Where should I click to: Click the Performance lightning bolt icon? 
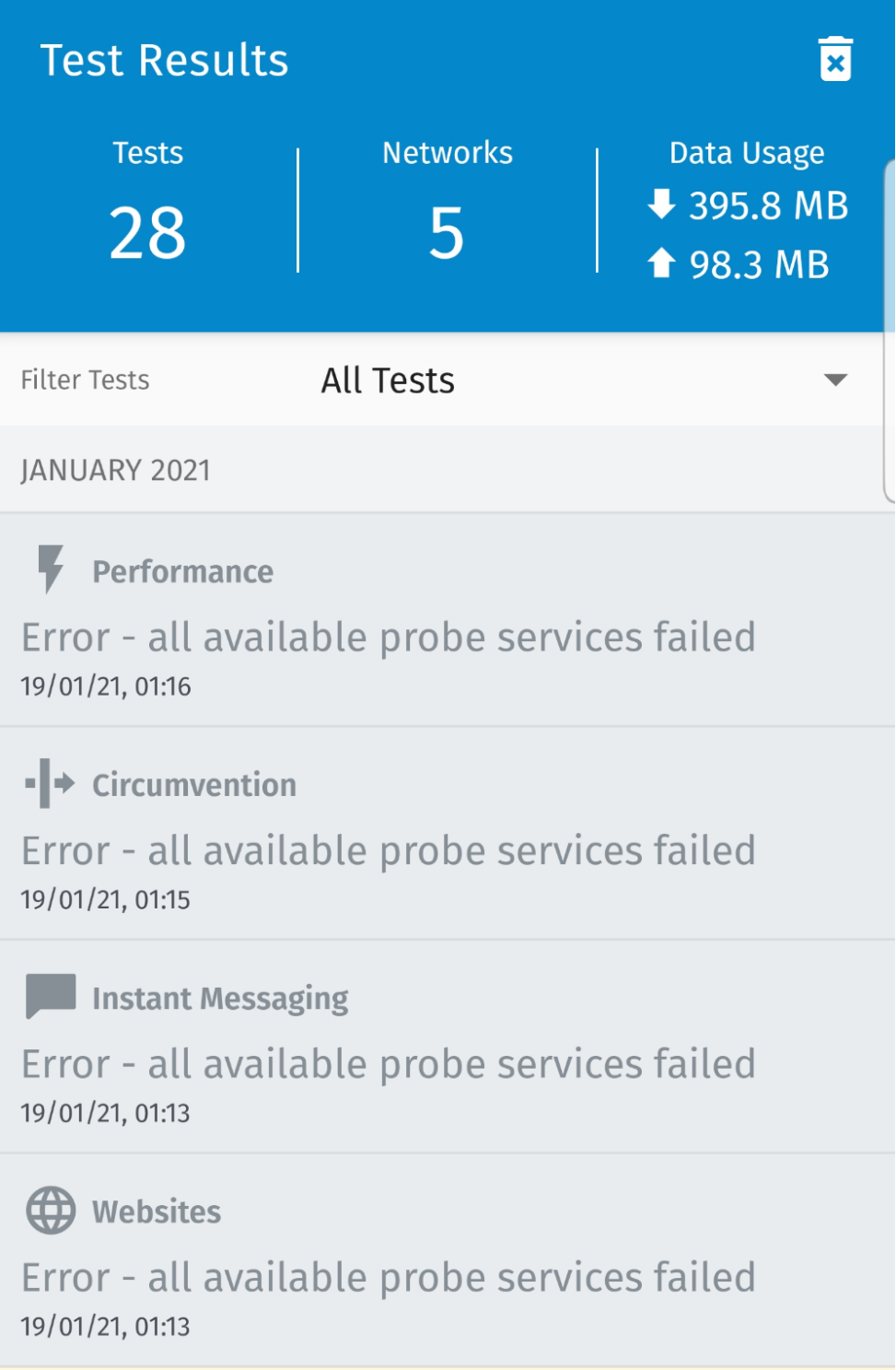pyautogui.click(x=51, y=568)
